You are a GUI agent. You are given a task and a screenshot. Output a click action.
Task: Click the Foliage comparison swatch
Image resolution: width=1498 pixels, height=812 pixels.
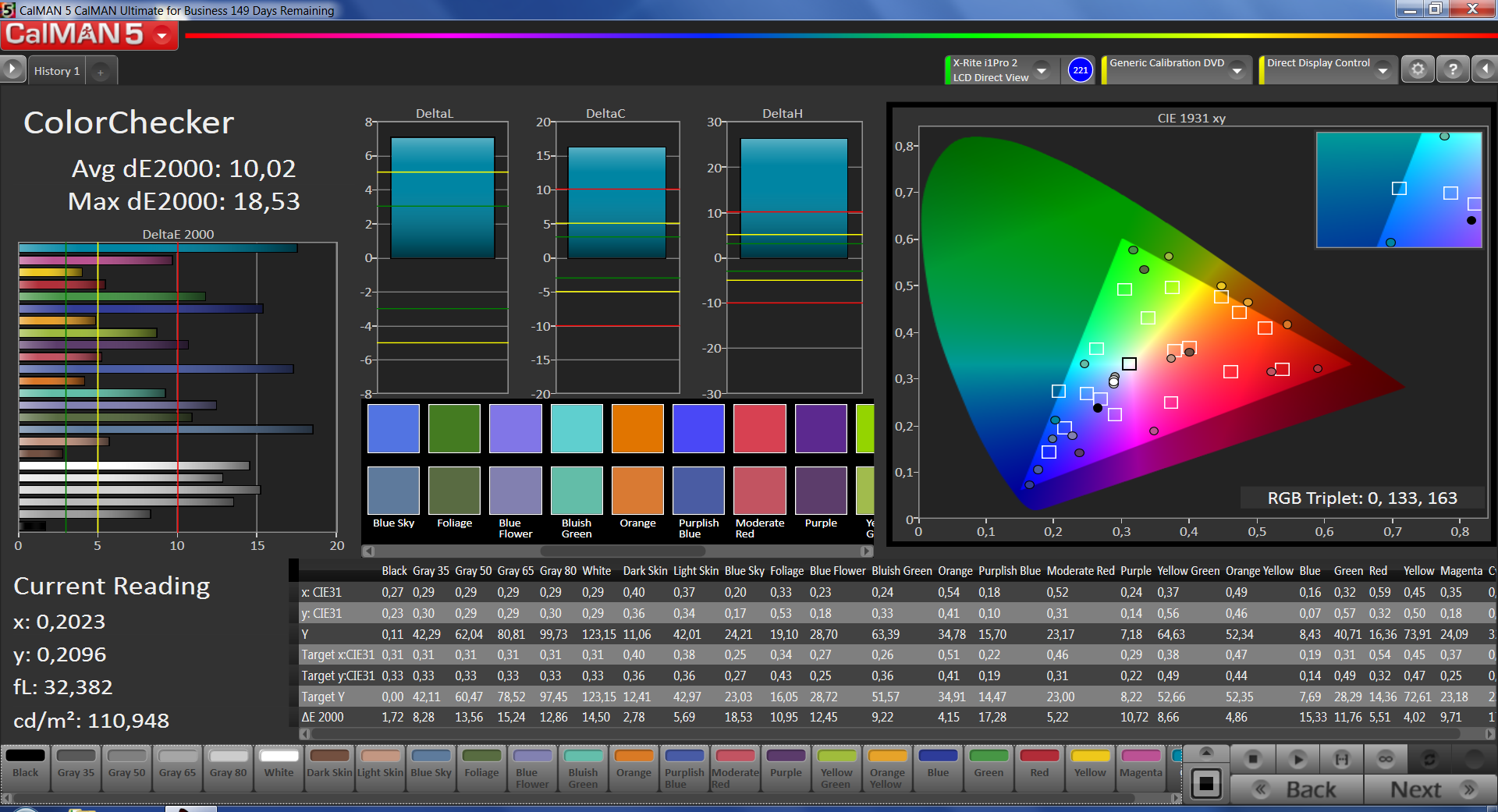[454, 459]
